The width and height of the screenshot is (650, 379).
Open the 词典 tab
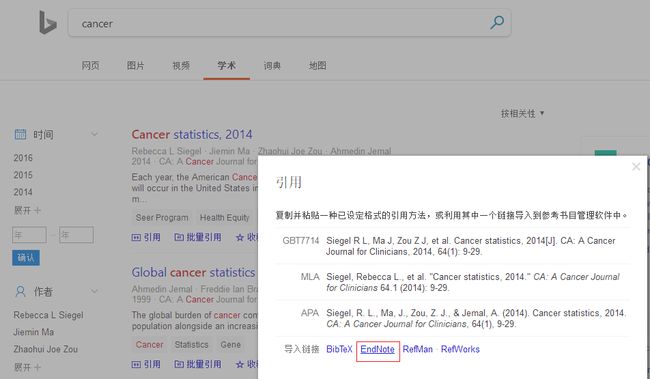272,65
